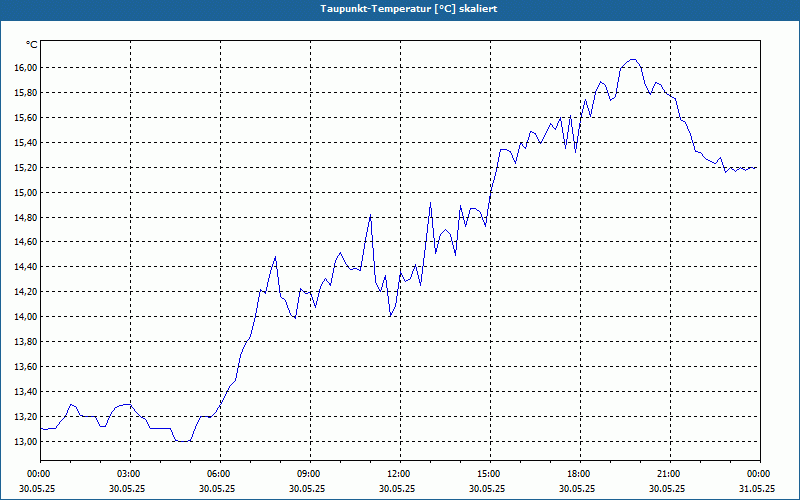Pick the "15:00" time axis label
Image resolution: width=800 pixels, height=500 pixels.
488,474
